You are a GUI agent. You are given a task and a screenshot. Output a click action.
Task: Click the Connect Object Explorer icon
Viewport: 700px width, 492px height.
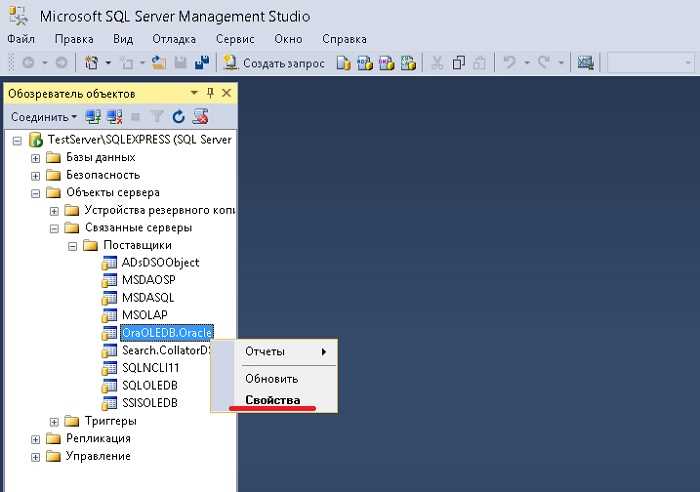(x=93, y=117)
